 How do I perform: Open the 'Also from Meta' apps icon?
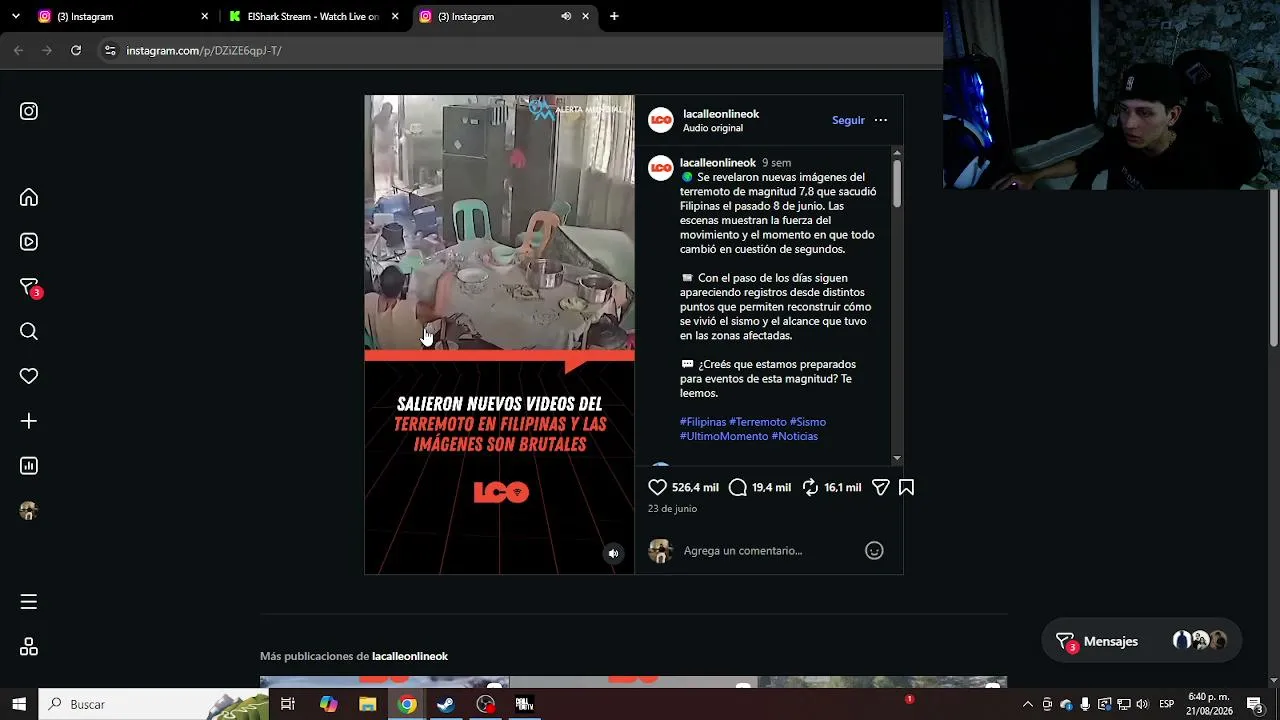(29, 647)
